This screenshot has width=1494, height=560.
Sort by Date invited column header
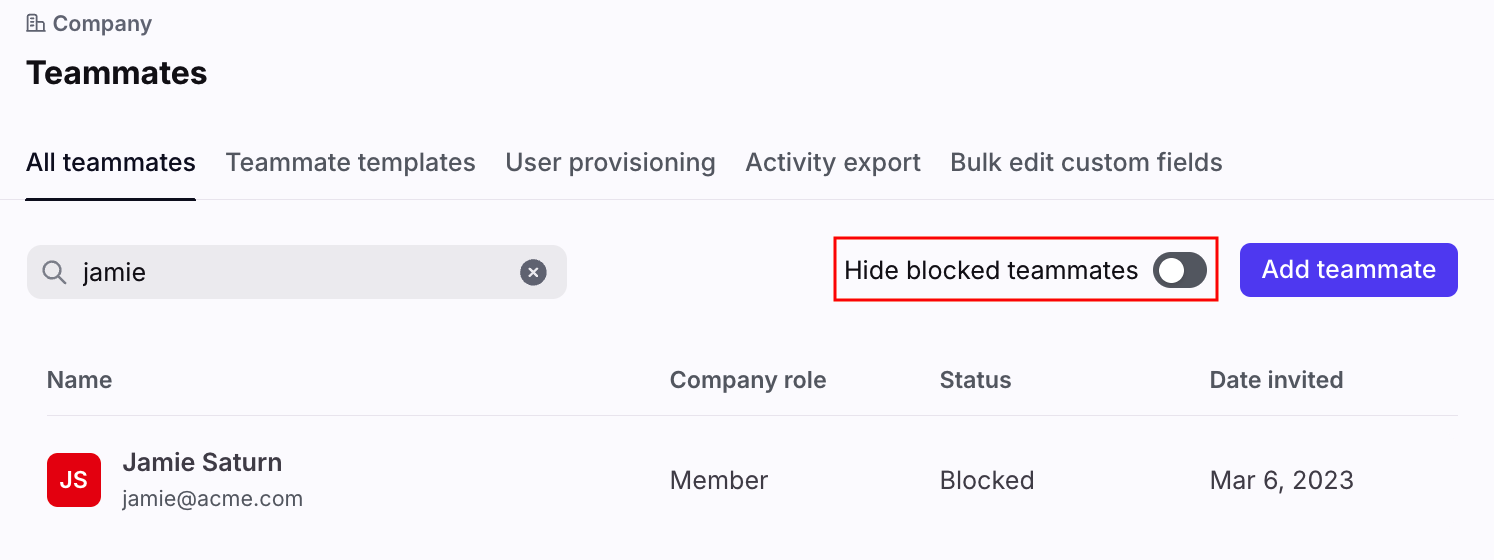(1276, 380)
